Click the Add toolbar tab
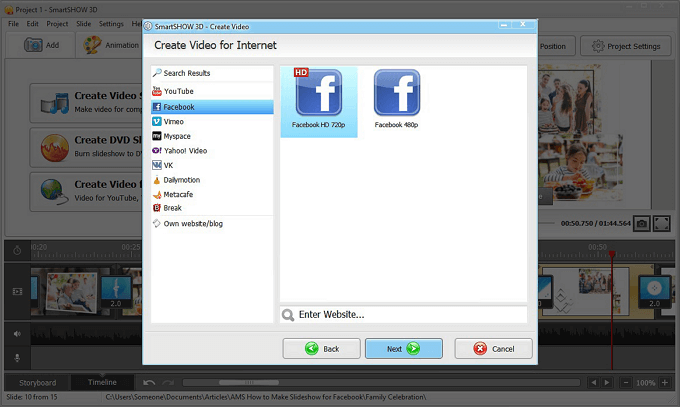 tap(41, 45)
